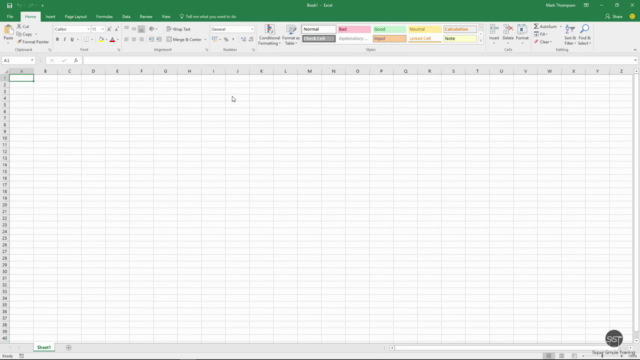
Task: Open the General number format dropdown
Action: (x=252, y=29)
